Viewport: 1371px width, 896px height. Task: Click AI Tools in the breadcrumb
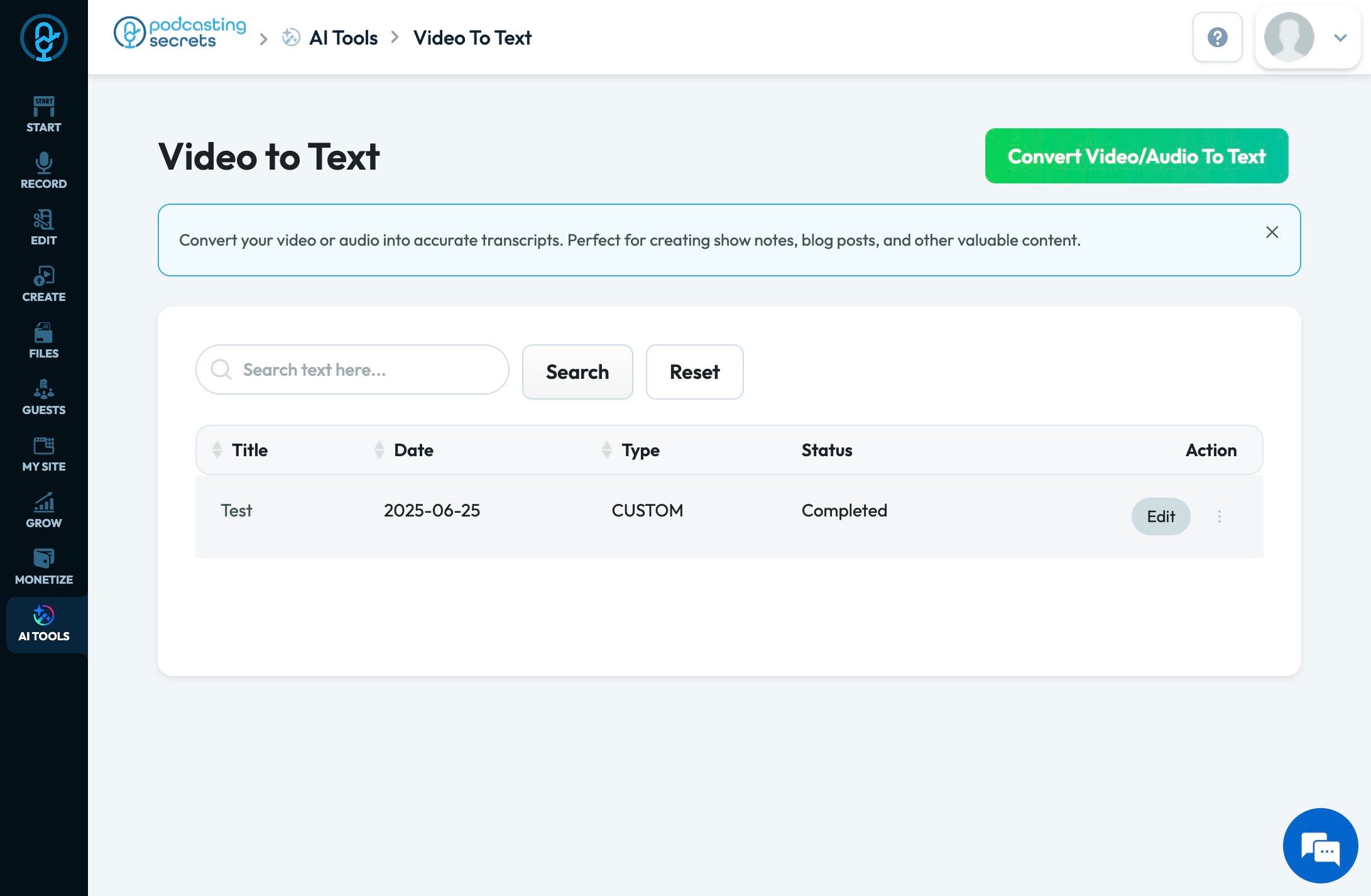tap(343, 38)
